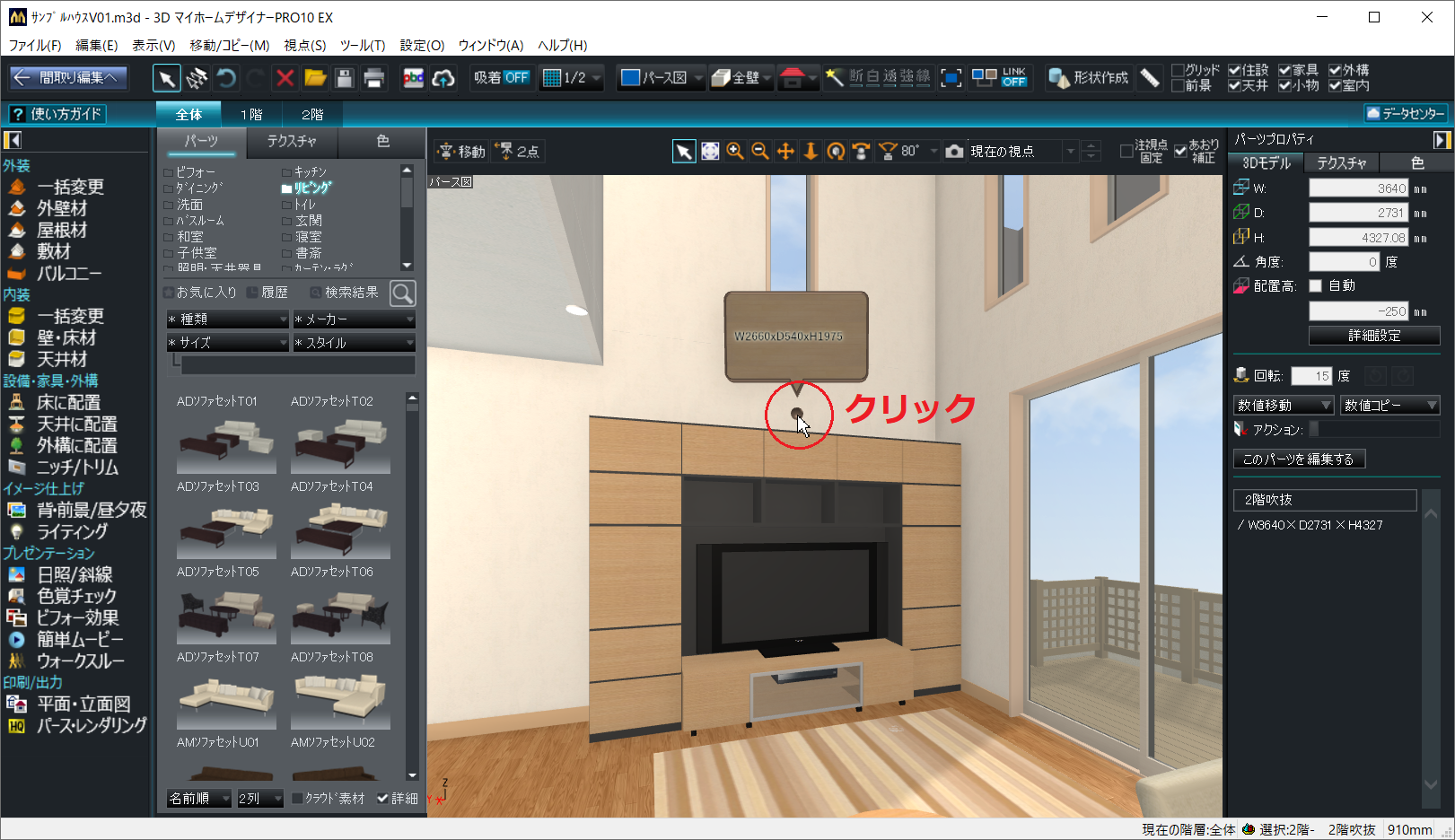Uncheck the あおり補正 checkbox
Screen dimensions: 1455x840
pos(1180,151)
